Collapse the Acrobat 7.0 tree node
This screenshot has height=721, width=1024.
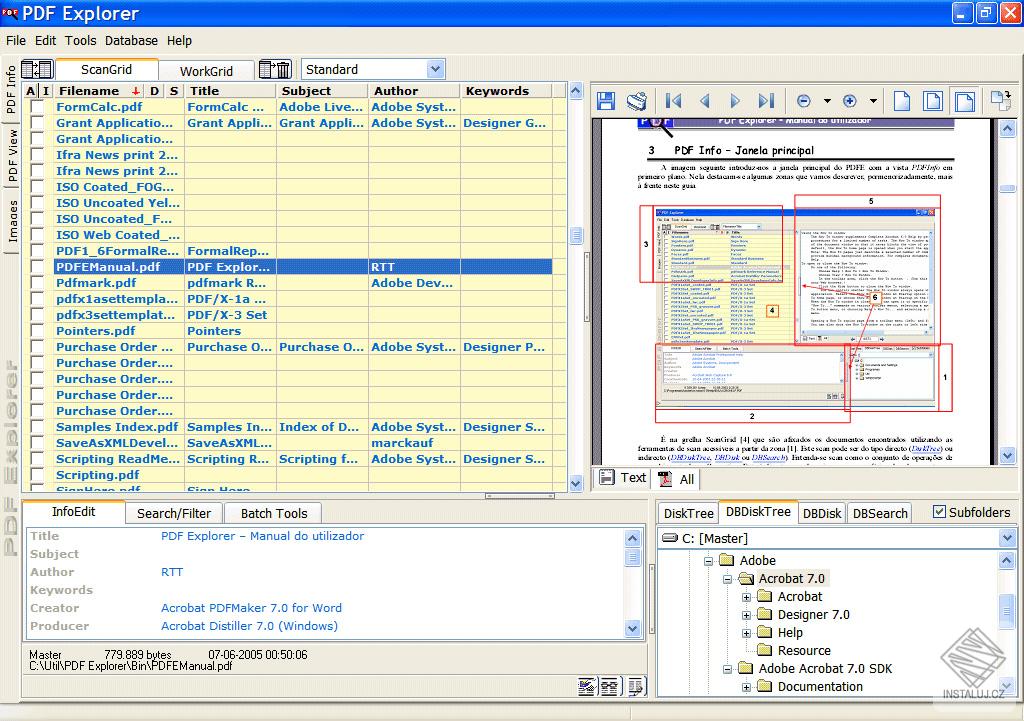[x=730, y=578]
